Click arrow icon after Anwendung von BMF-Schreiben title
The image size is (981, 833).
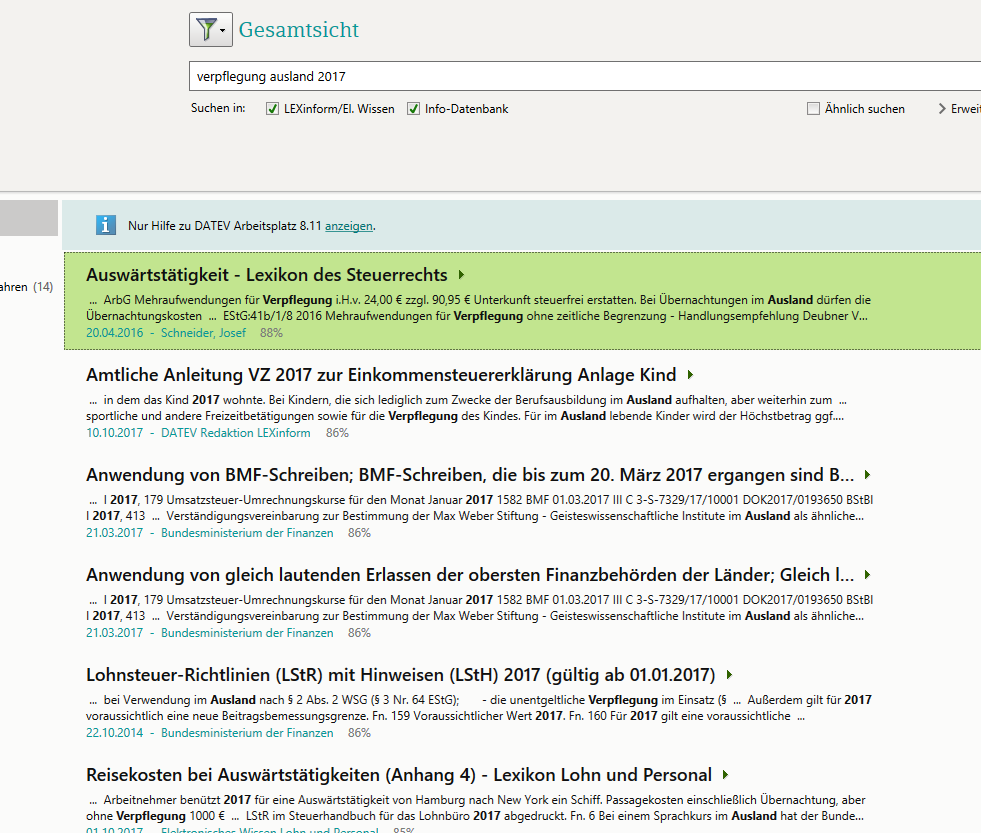pos(867,475)
